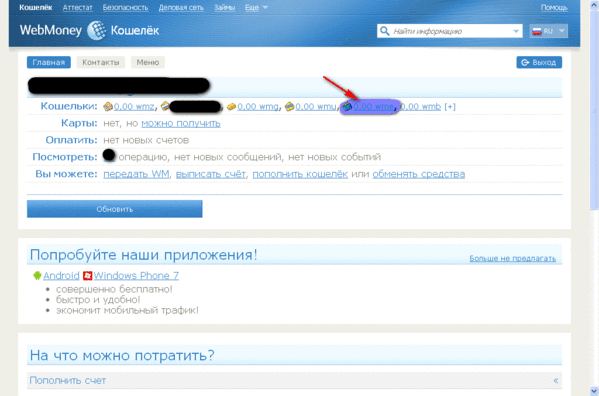Open the Кошелёк top menu item

tap(36, 7)
